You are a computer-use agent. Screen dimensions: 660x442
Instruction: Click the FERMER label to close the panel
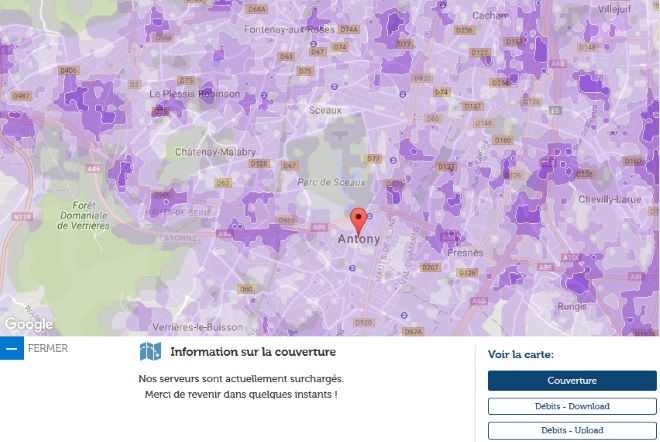pos(48,349)
